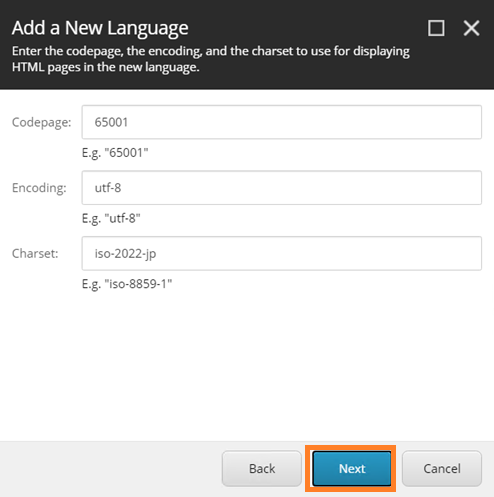Place the cursor on the iso-2022-jp value text

point(125,254)
